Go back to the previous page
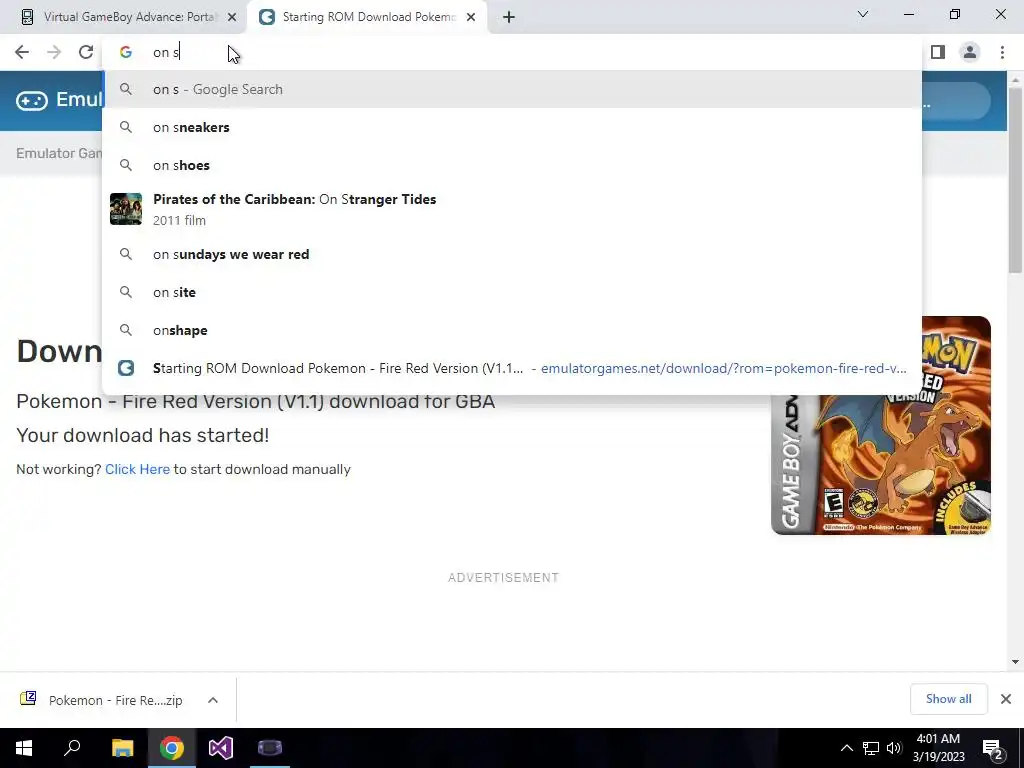Viewport: 1024px width, 768px height. pos(22,52)
